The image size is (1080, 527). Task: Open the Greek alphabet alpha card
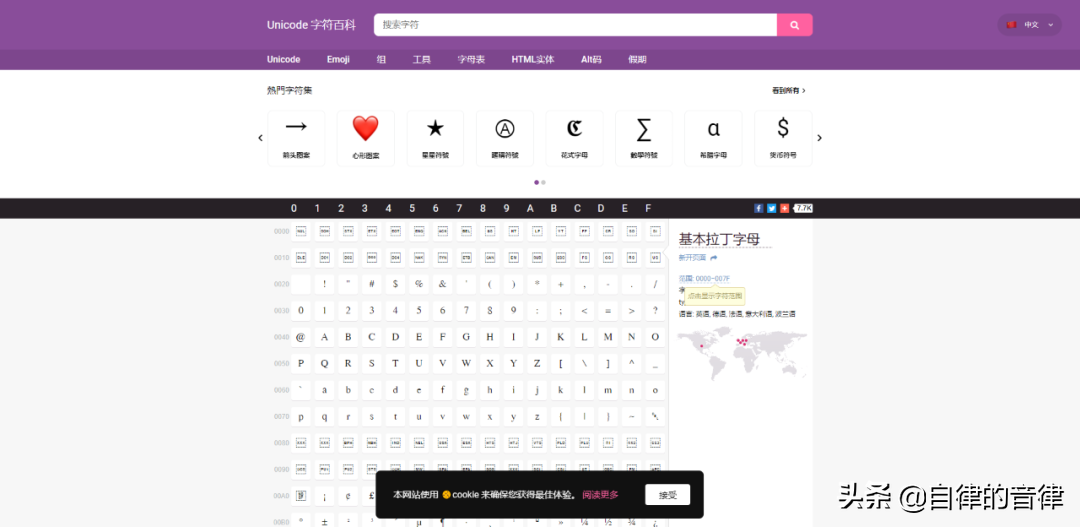pyautogui.click(x=714, y=138)
